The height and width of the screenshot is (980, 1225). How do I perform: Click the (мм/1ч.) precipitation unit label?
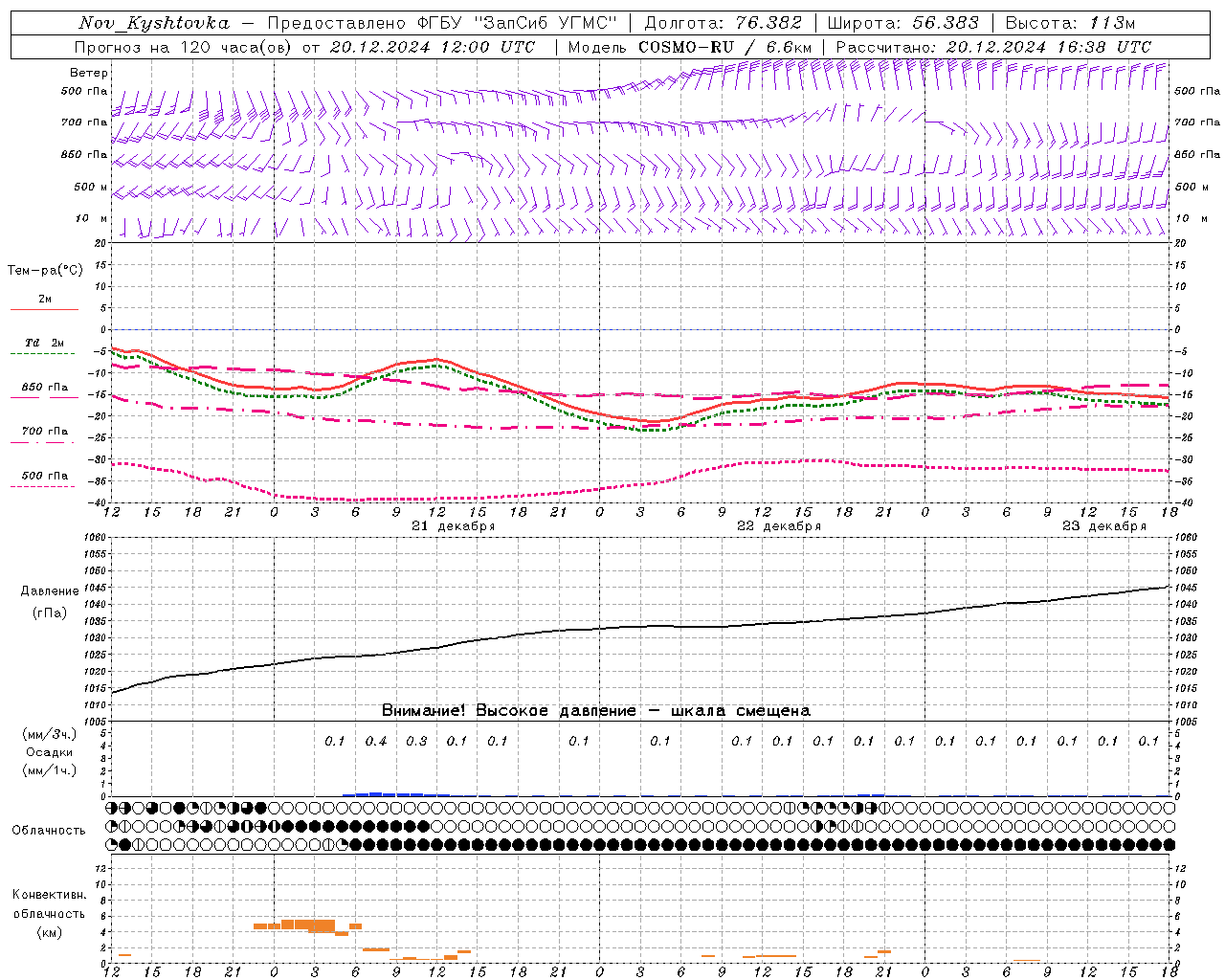point(50,770)
